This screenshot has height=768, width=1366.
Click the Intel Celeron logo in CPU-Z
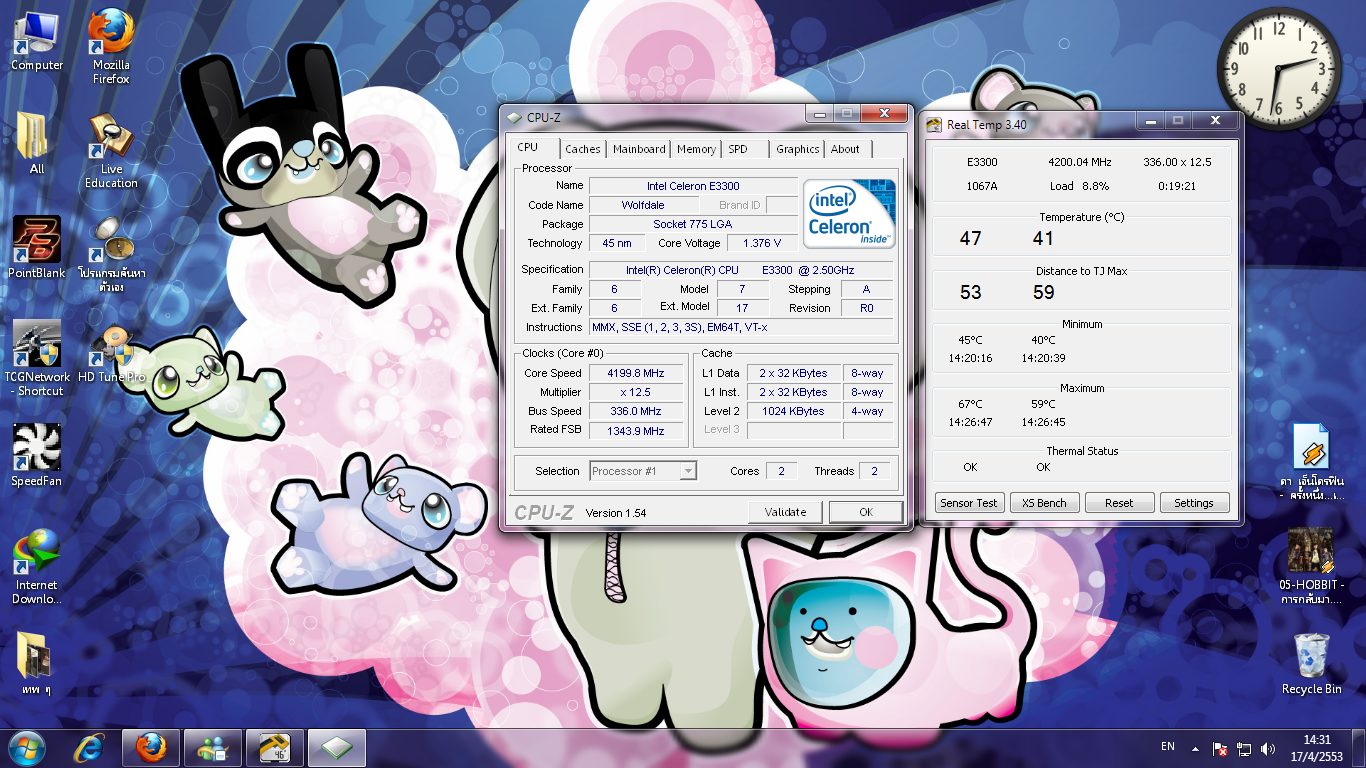(850, 213)
